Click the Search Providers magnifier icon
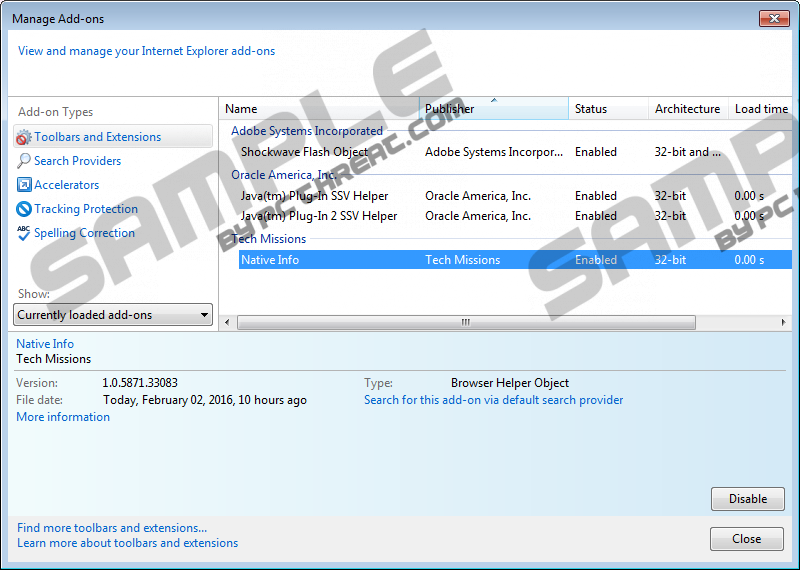The width and height of the screenshot is (800, 570). (x=25, y=161)
